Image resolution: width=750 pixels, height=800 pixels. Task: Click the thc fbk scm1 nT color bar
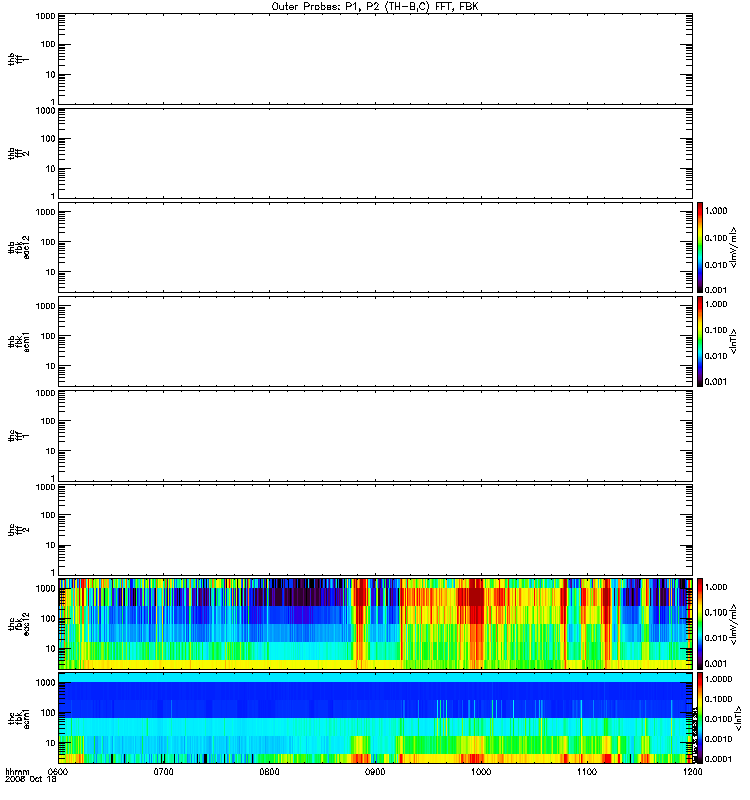pyautogui.click(x=700, y=718)
